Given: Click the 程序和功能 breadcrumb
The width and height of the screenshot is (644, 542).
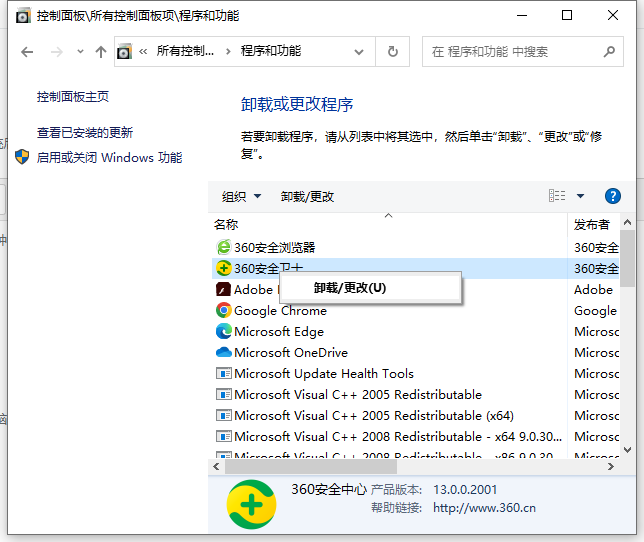Looking at the screenshot, I should tap(271, 51).
